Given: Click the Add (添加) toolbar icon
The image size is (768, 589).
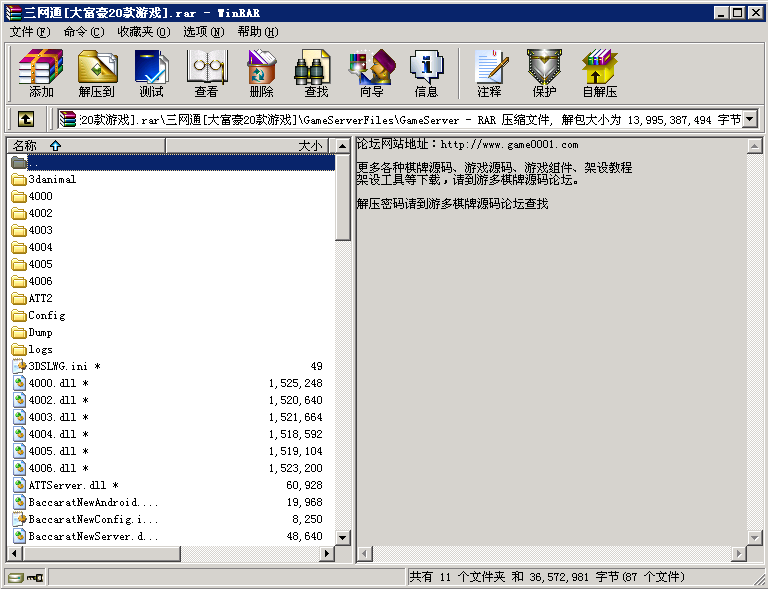Looking at the screenshot, I should pos(41,73).
